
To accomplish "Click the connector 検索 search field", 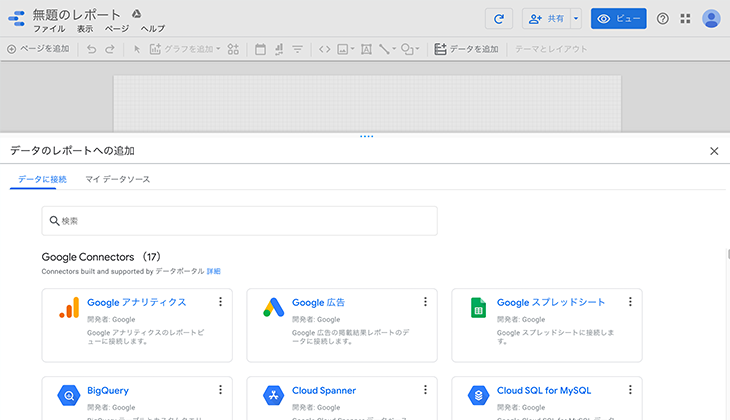I will coord(239,221).
